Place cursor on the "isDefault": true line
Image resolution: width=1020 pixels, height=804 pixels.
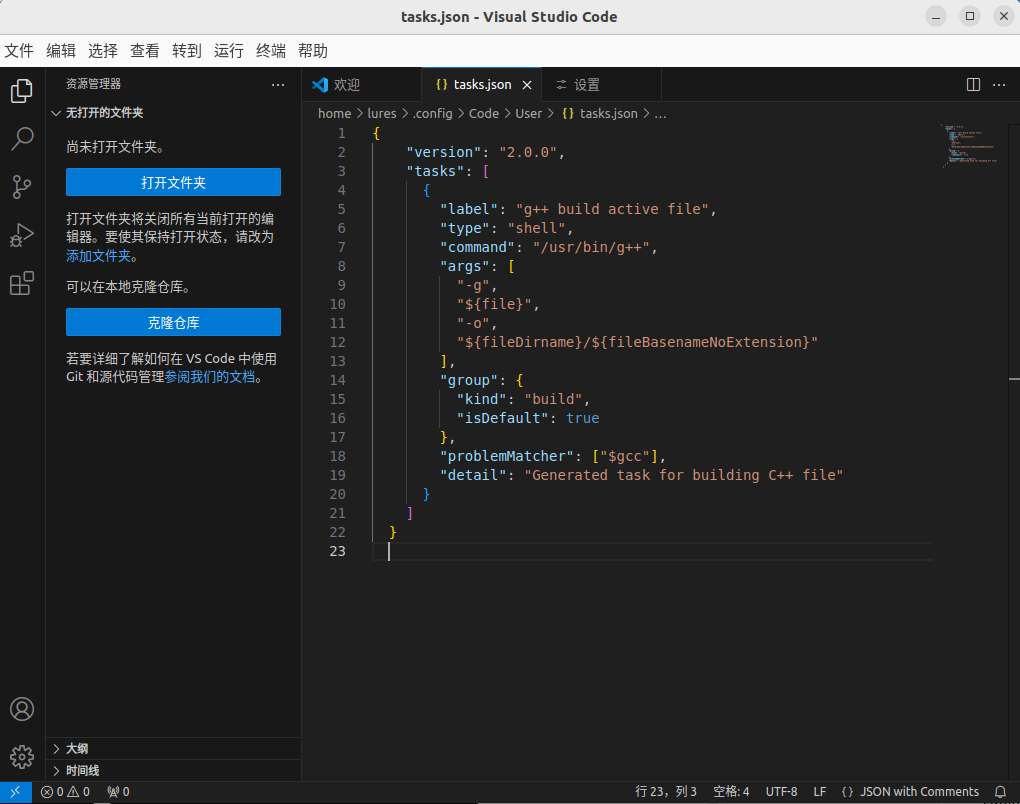point(528,418)
